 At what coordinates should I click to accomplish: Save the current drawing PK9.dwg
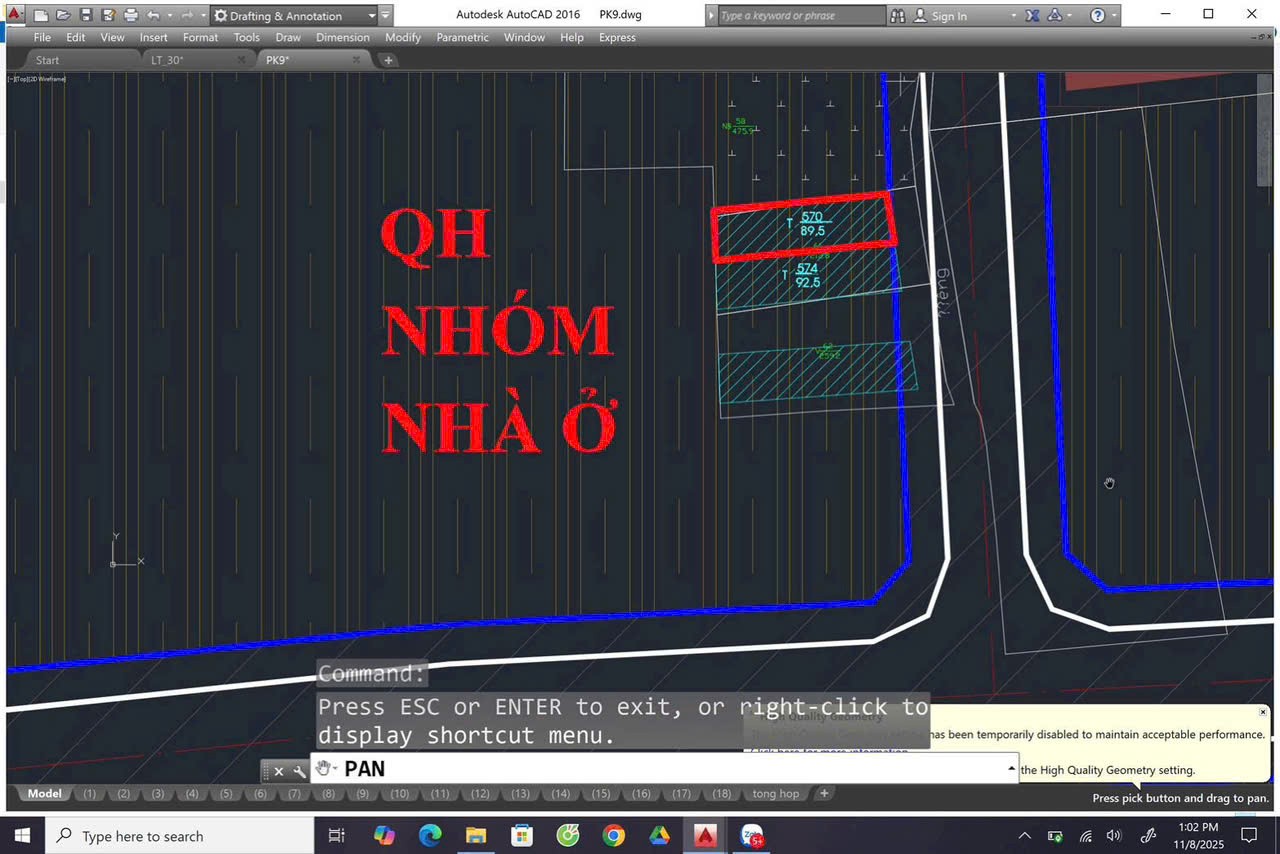coord(85,14)
